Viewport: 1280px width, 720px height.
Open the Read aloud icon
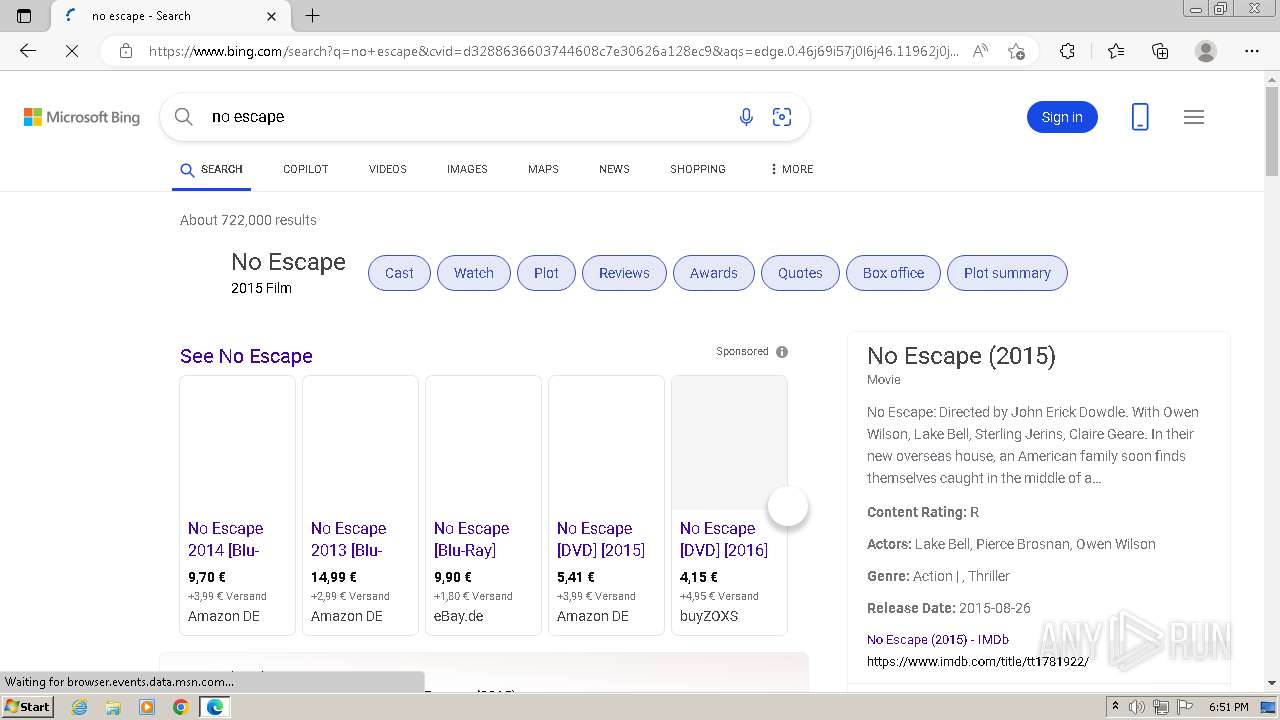[980, 51]
